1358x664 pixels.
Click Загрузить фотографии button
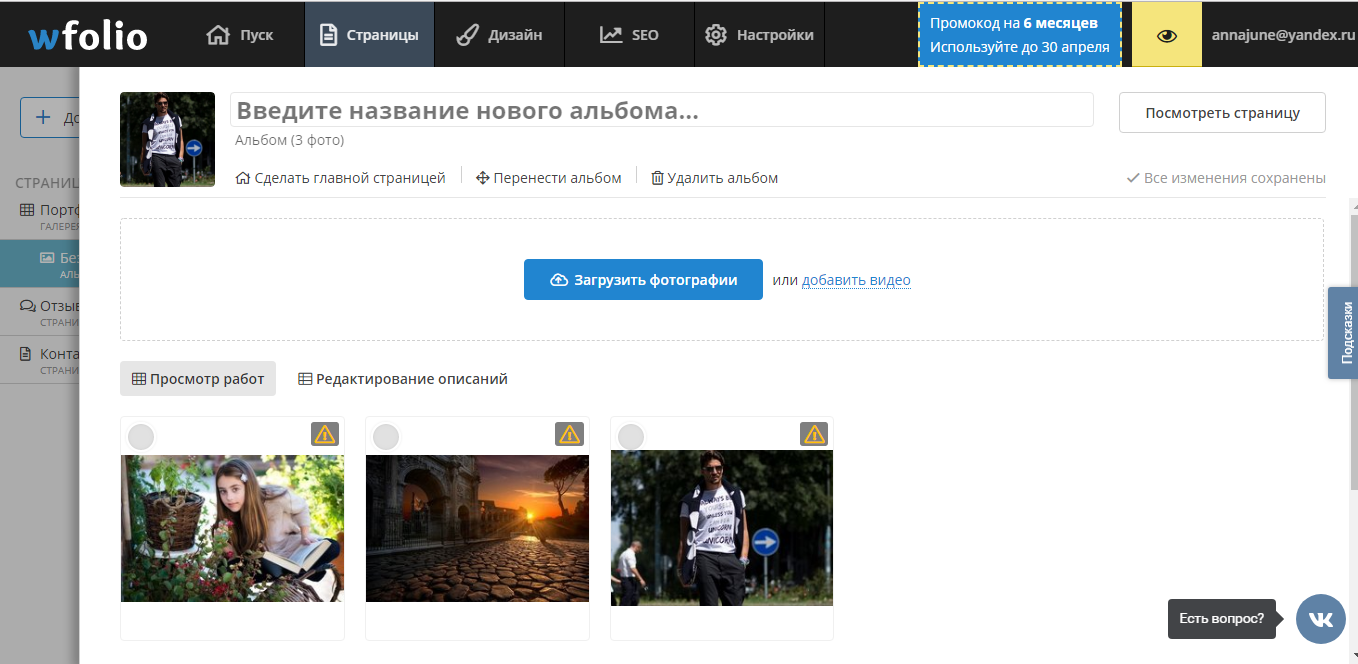[643, 279]
